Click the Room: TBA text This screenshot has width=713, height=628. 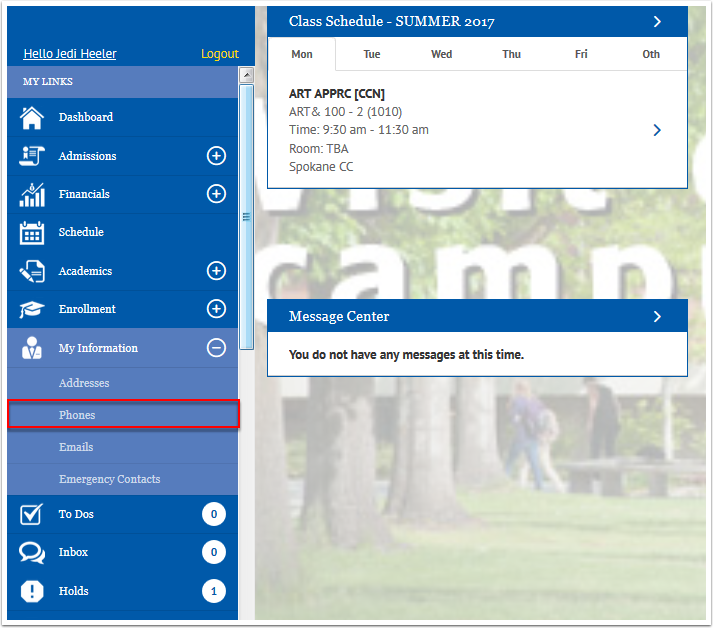click(x=318, y=149)
